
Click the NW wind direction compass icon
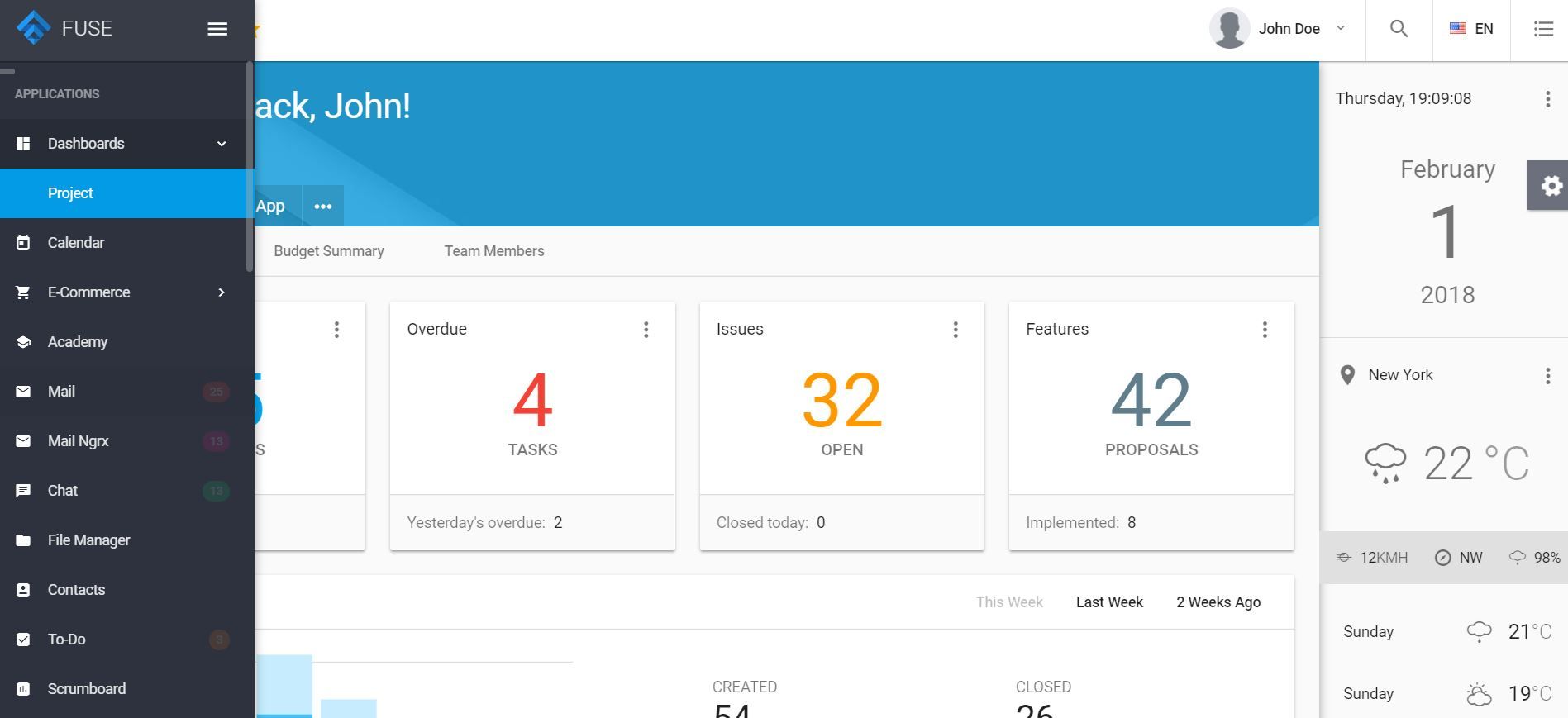[x=1442, y=558]
